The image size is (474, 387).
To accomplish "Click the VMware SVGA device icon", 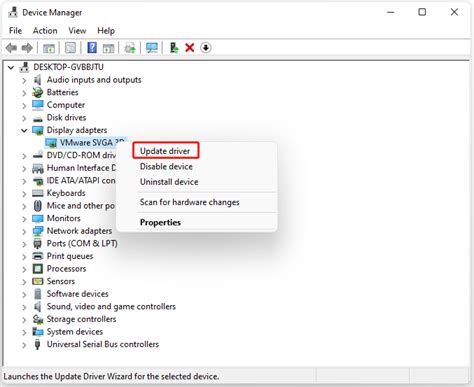I will 51,143.
